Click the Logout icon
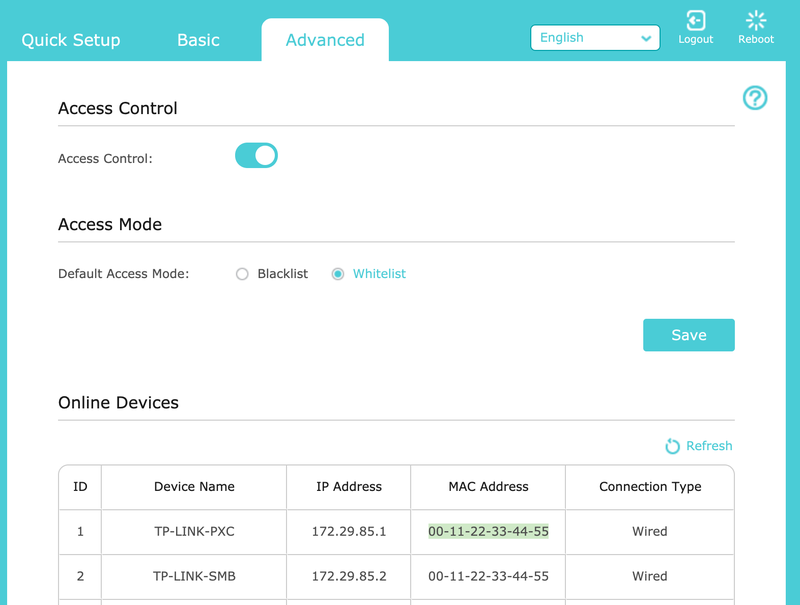 tap(695, 21)
